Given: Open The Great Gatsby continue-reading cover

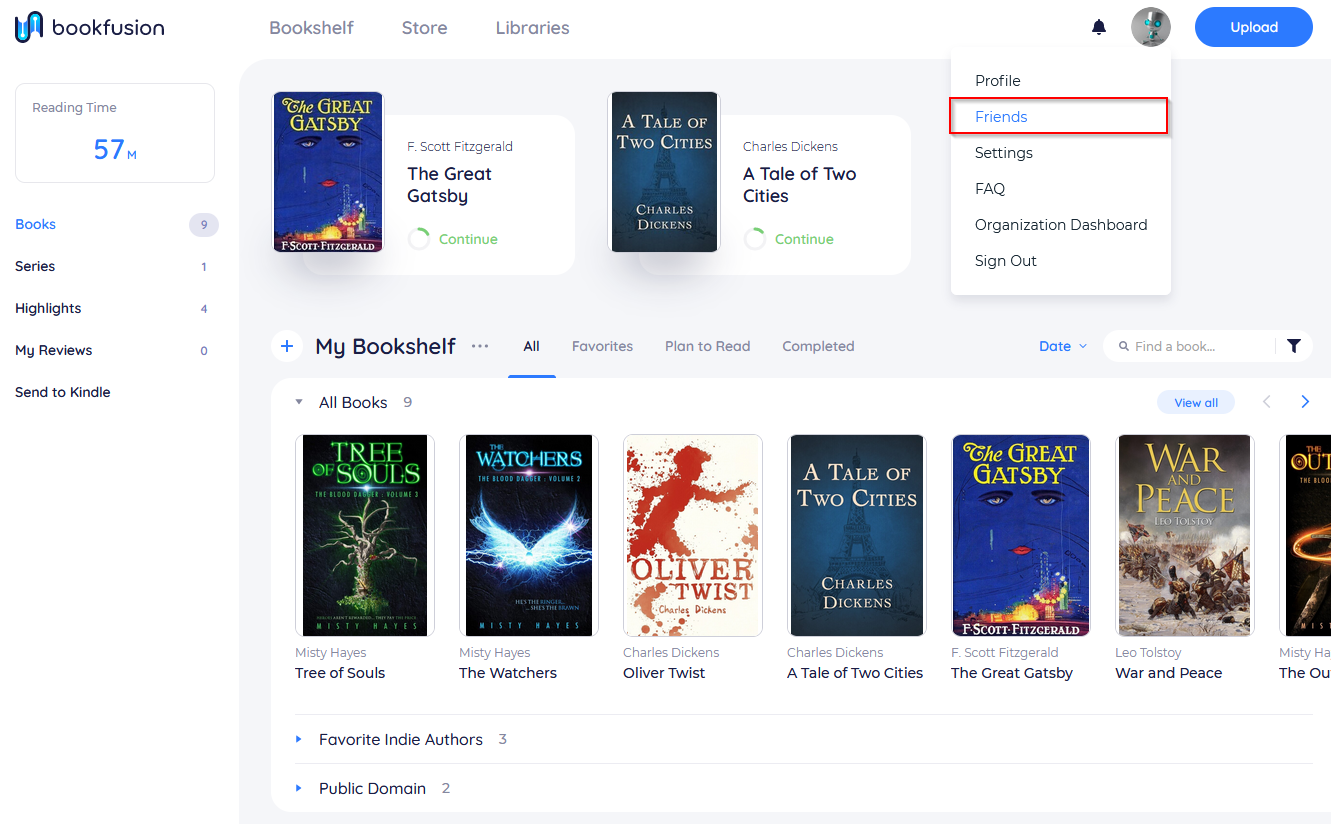Looking at the screenshot, I should coord(328,172).
